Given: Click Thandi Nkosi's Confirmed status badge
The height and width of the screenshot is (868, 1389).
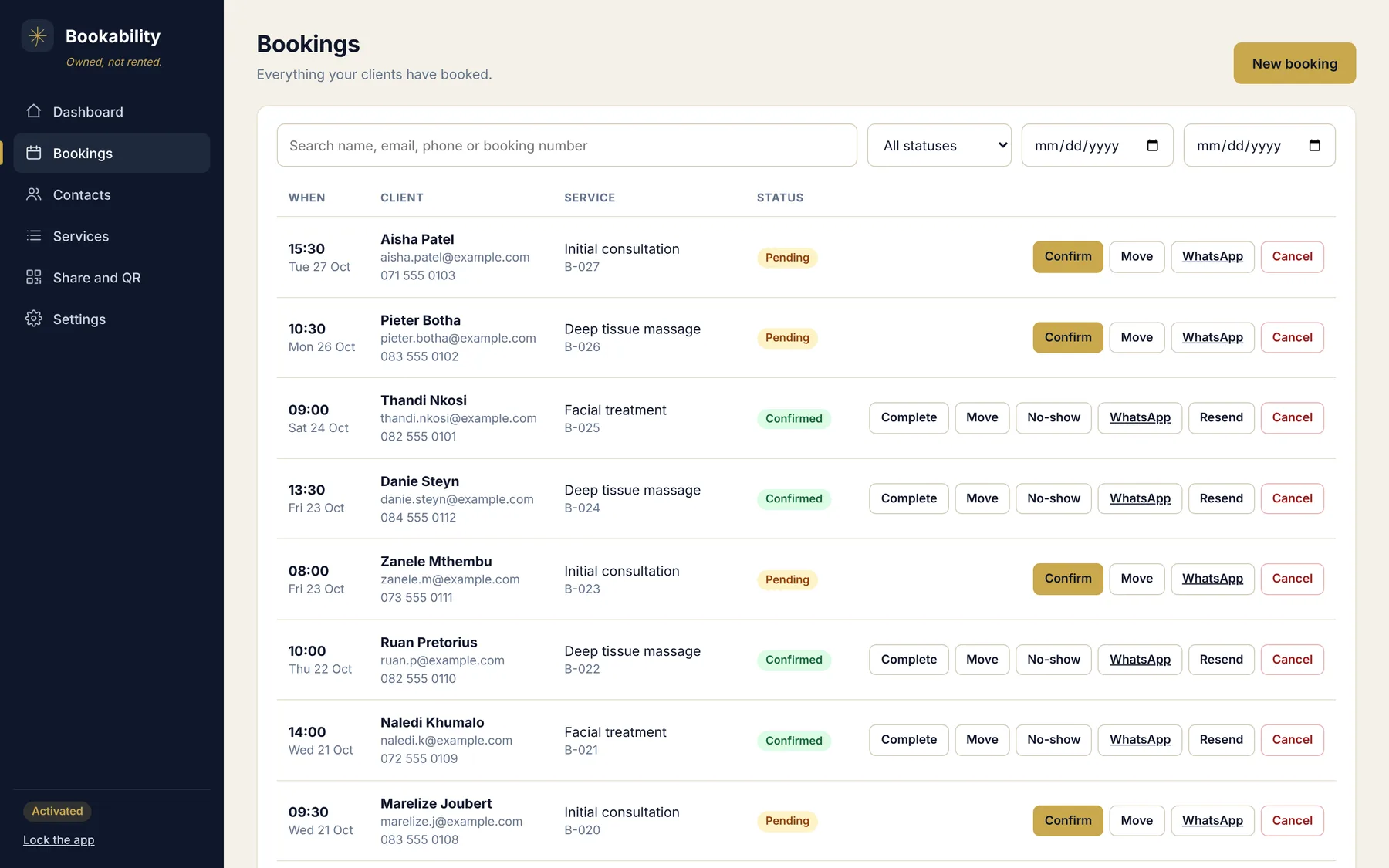Looking at the screenshot, I should coord(794,418).
